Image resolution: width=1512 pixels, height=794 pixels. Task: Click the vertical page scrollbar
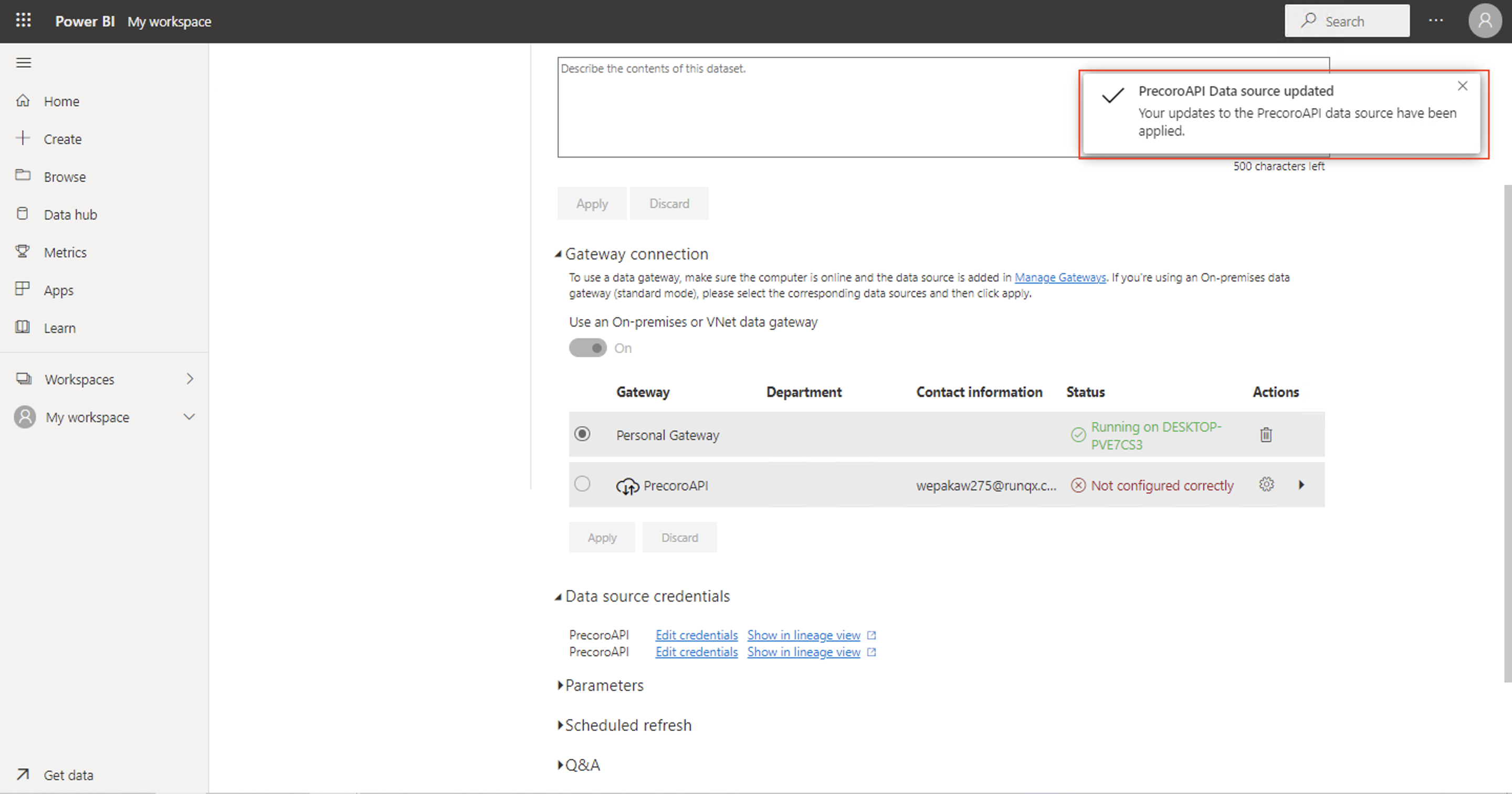[x=1507, y=433]
